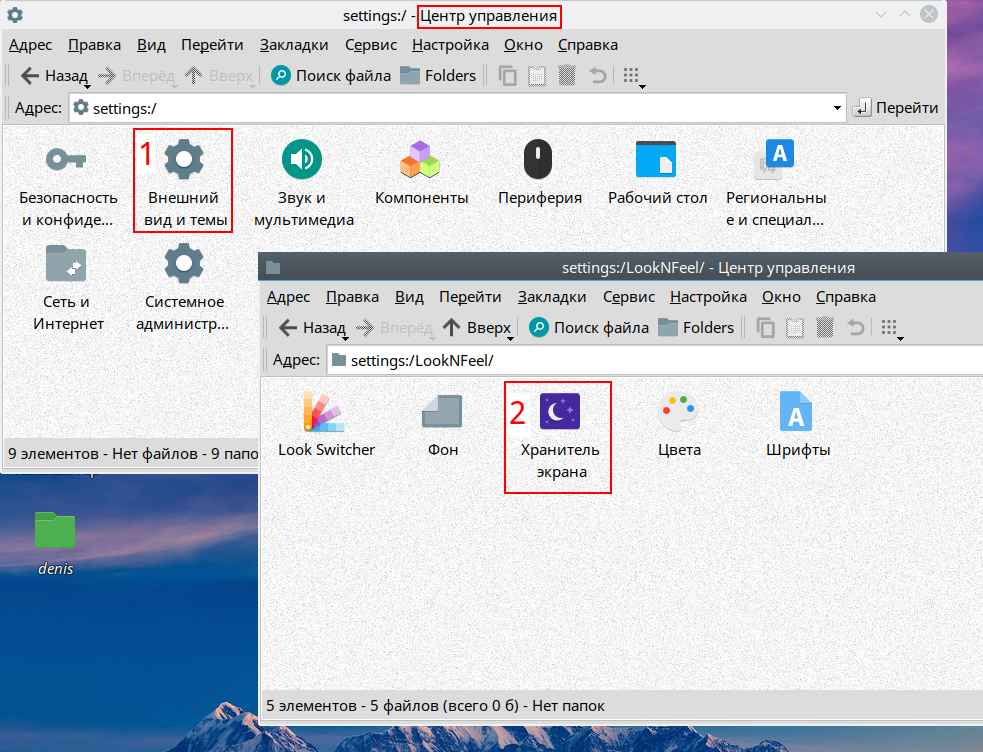
Task: Open the denis folder on the desktop
Action: tap(55, 531)
